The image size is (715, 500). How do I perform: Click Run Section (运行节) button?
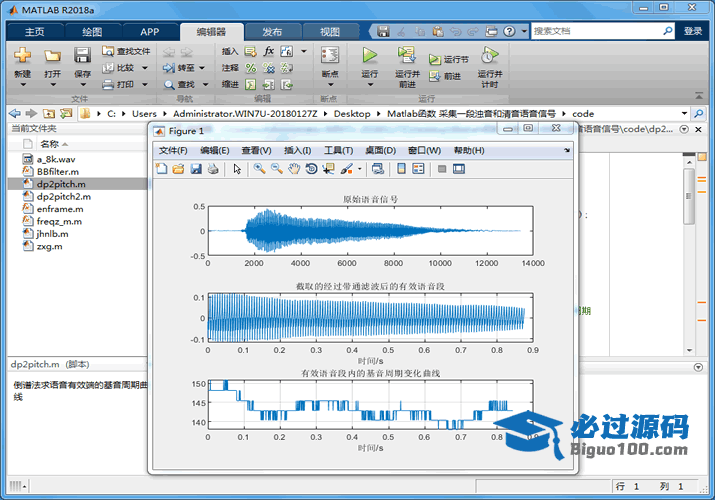pyautogui.click(x=449, y=59)
